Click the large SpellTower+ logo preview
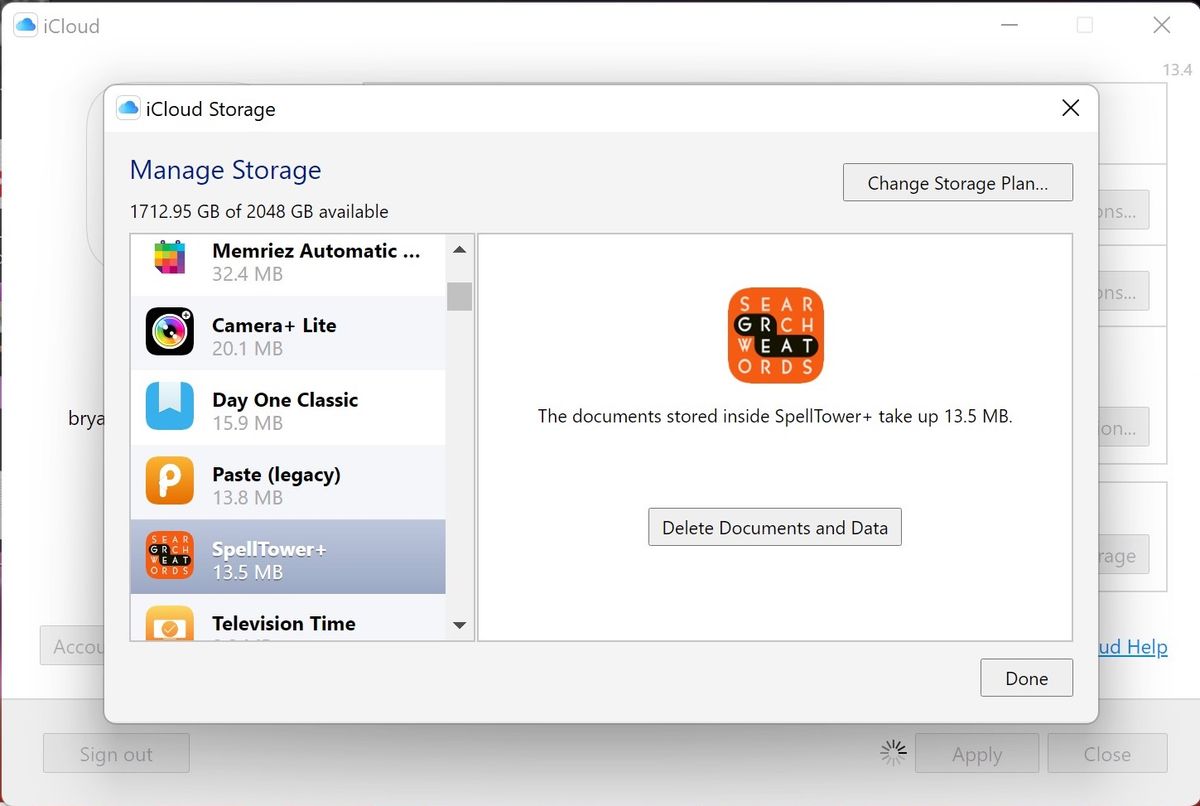The image size is (1200, 806). click(x=775, y=335)
